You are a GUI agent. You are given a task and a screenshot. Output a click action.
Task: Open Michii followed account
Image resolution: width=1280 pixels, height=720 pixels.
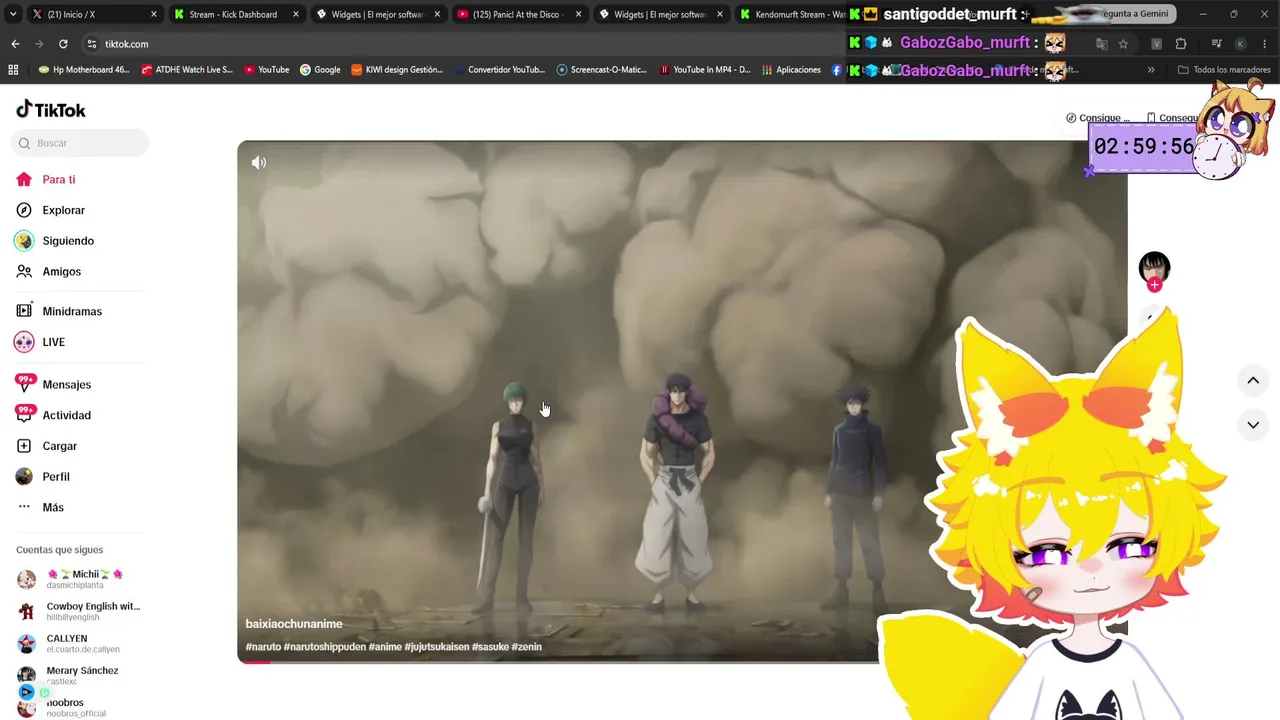tap(79, 578)
